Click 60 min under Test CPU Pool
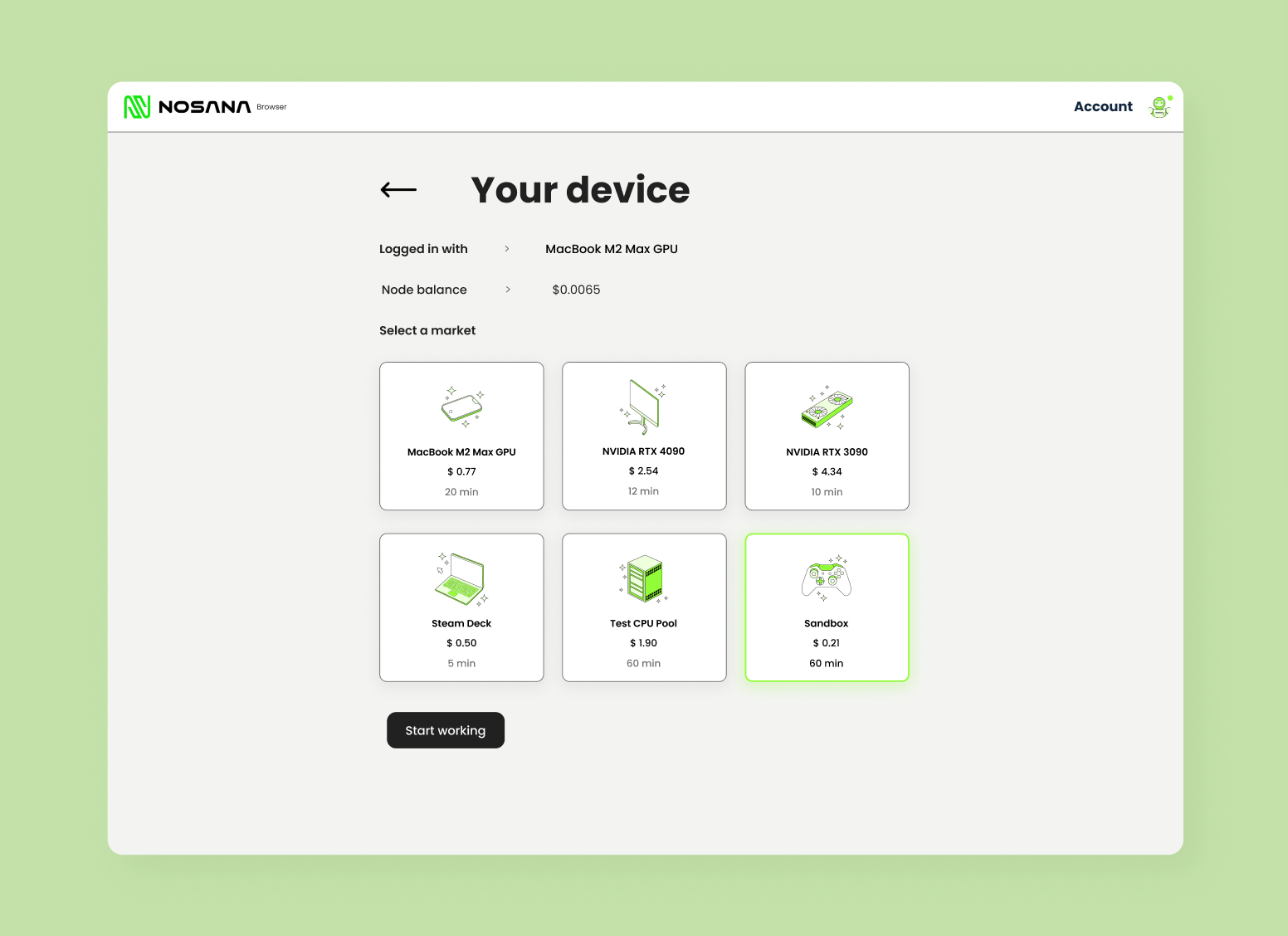The image size is (1288, 936). [643, 663]
